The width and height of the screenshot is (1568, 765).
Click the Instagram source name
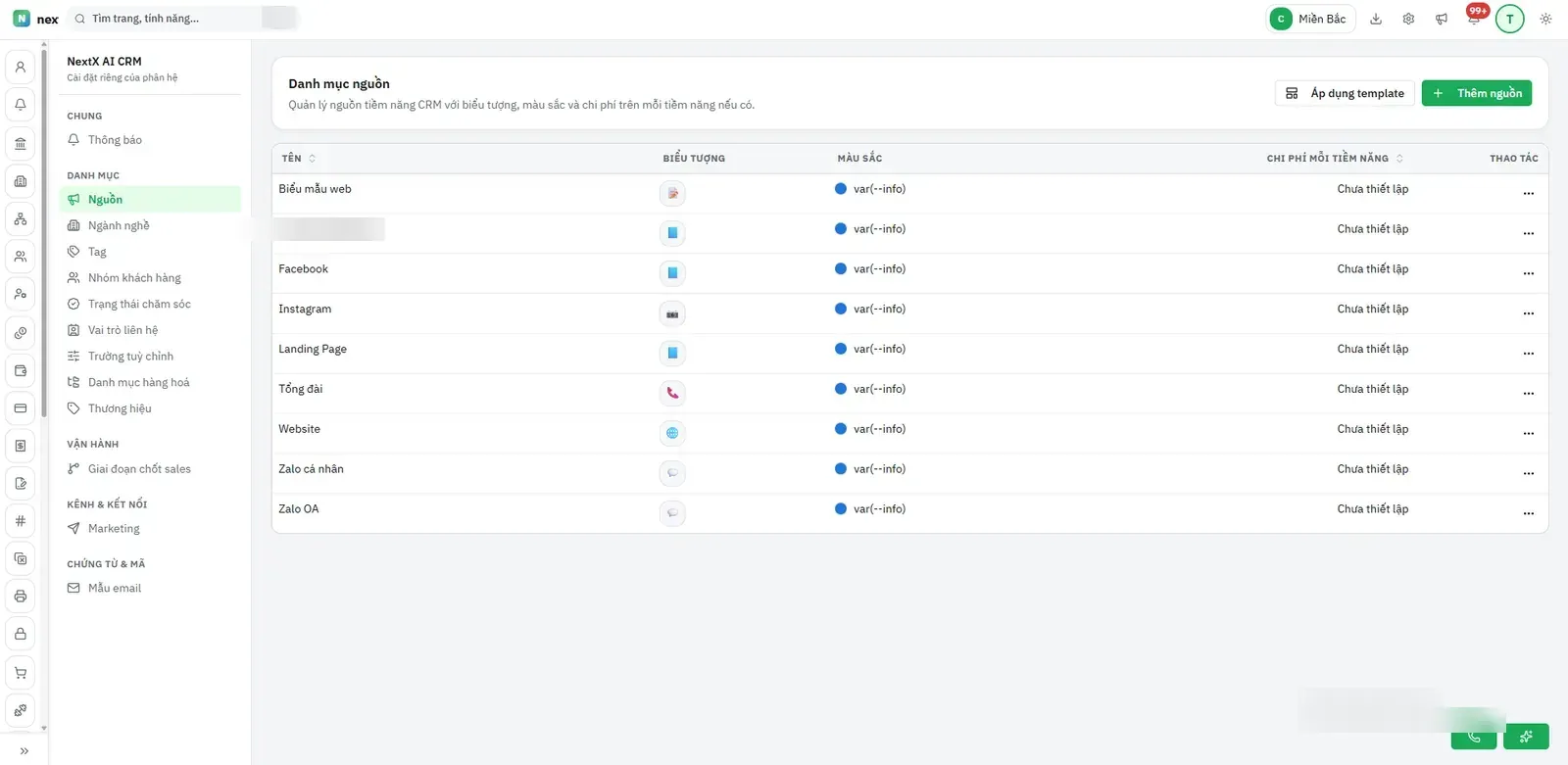click(305, 309)
